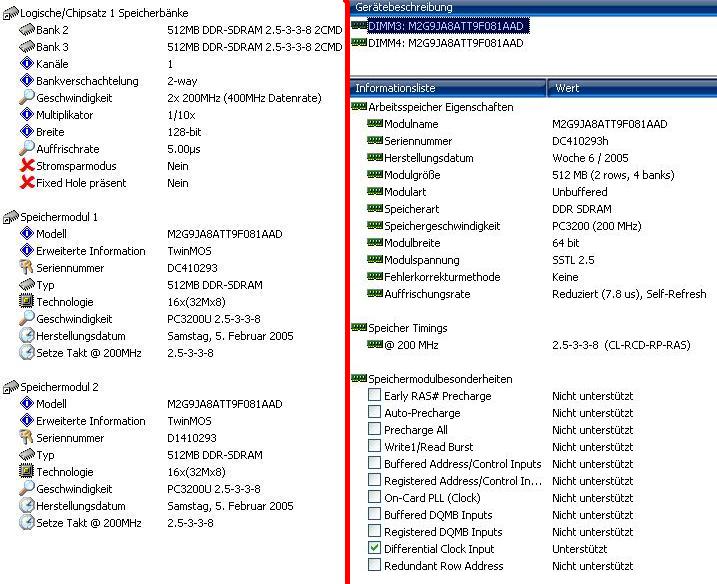Click the info icon next to Bankverschachtelung
The height and width of the screenshot is (584, 717).
[27, 80]
